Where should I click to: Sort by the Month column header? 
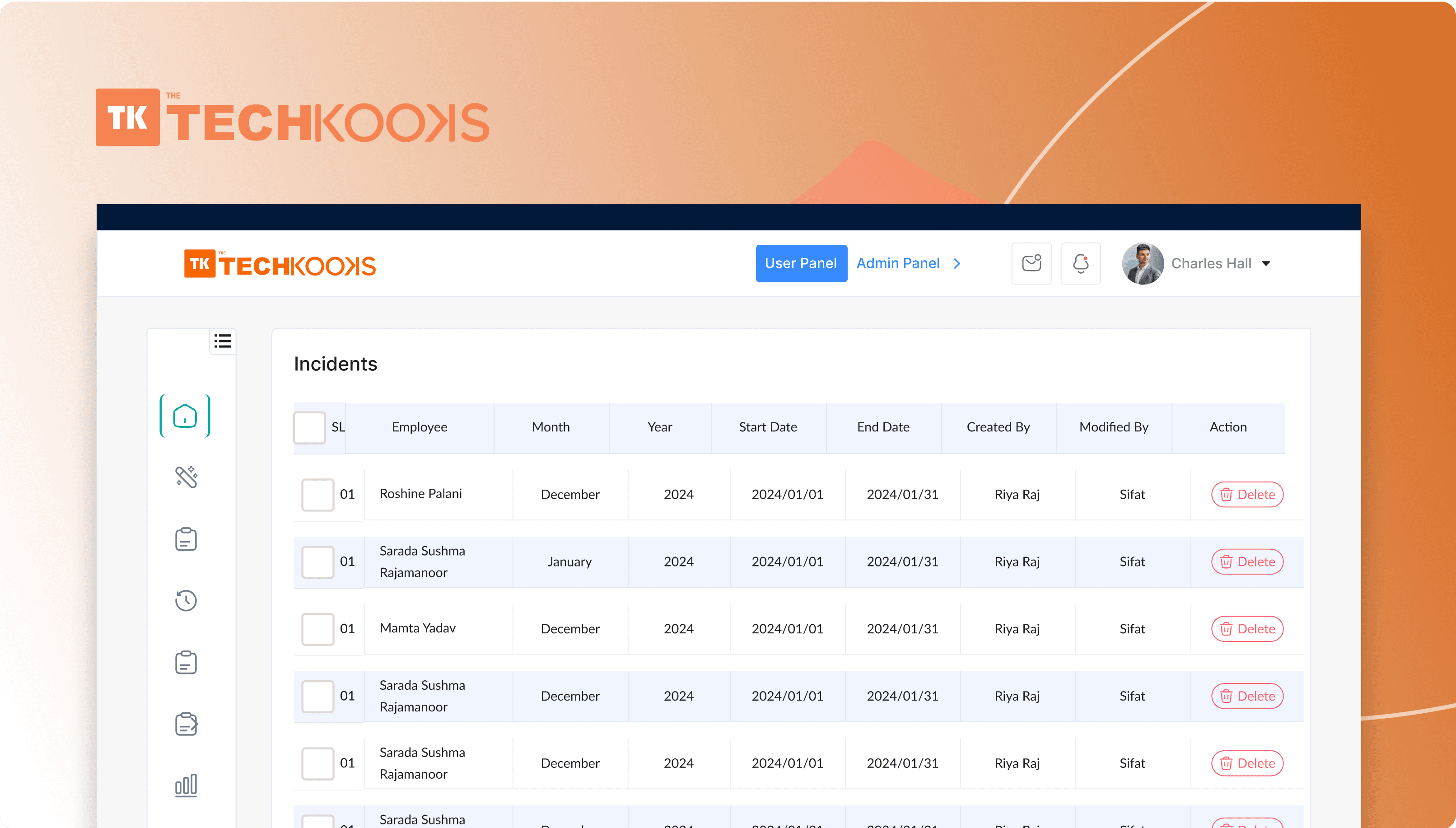point(551,427)
